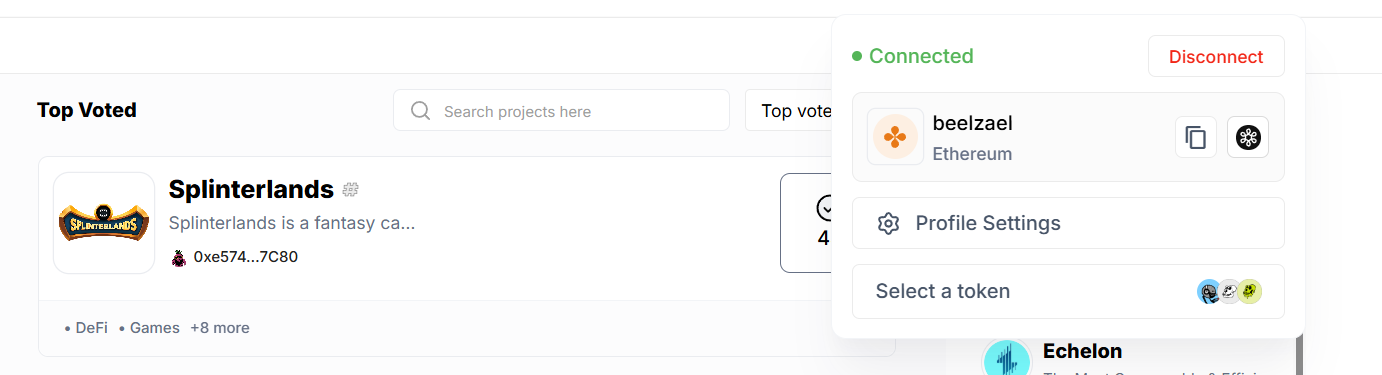This screenshot has height=375, width=1382.
Task: Click the Profile Settings gear icon
Action: pos(888,223)
